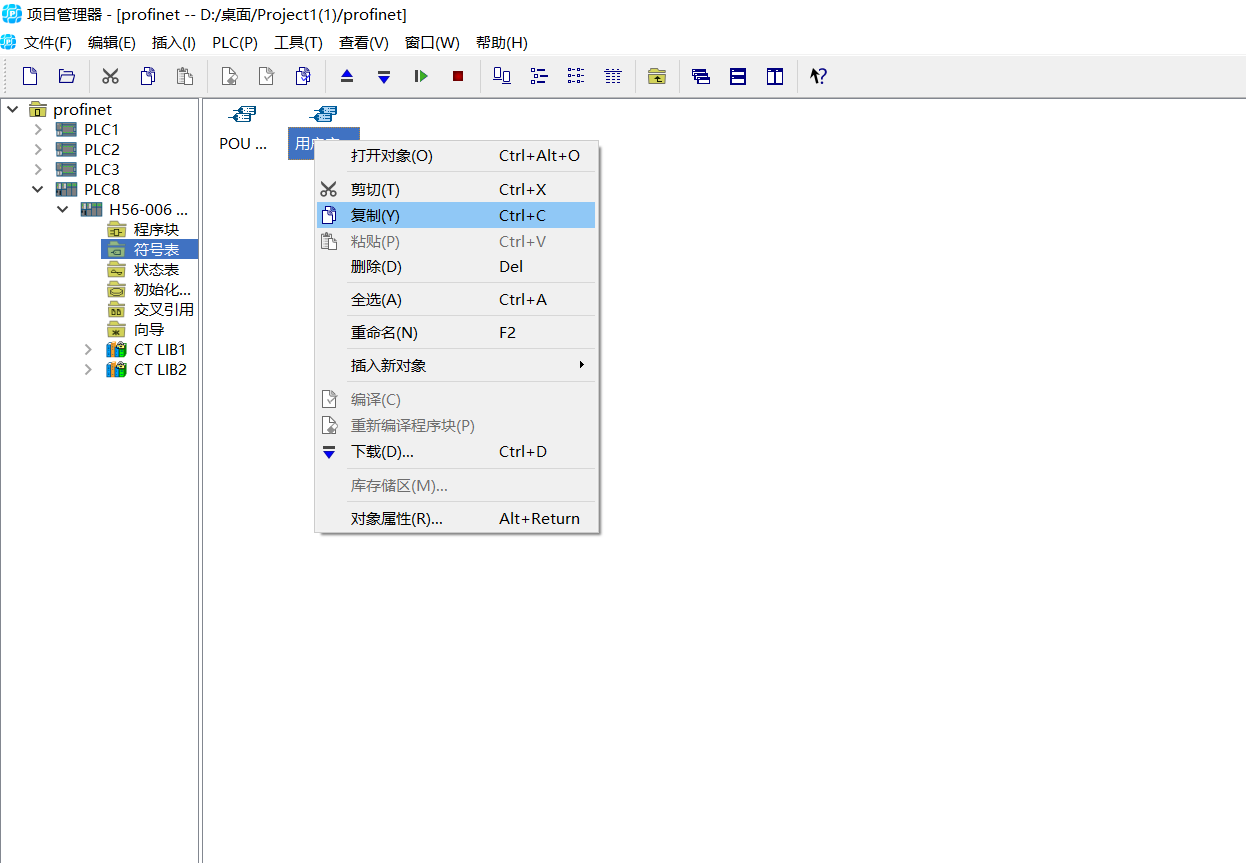Open the 文件(F) menu
The height and width of the screenshot is (863, 1246).
pos(48,42)
